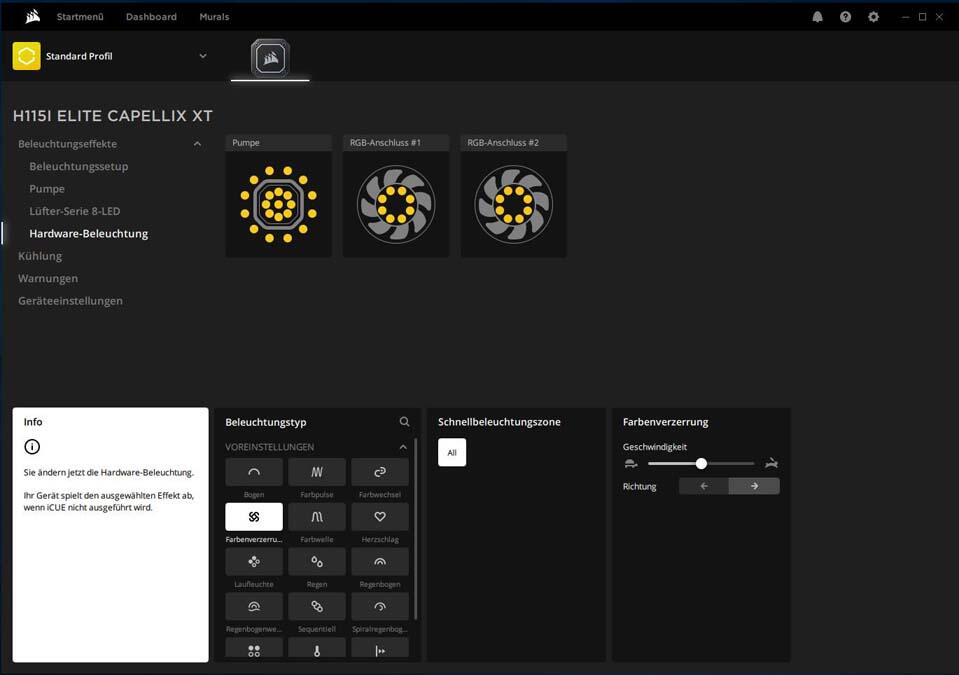The width and height of the screenshot is (959, 675).
Task: Select the RGB-Anschluss #2 fan card
Action: pyautogui.click(x=513, y=196)
